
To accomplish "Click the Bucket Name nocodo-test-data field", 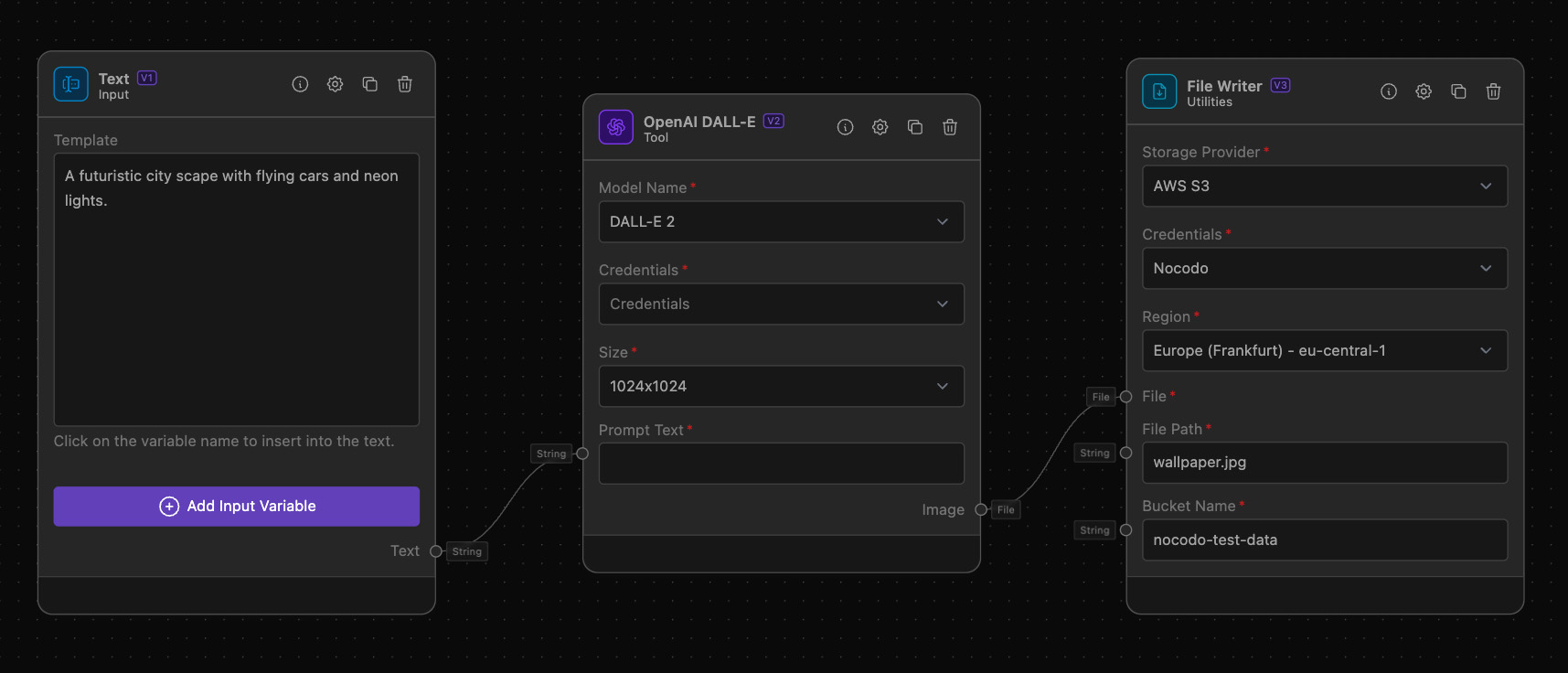I will (1325, 539).
